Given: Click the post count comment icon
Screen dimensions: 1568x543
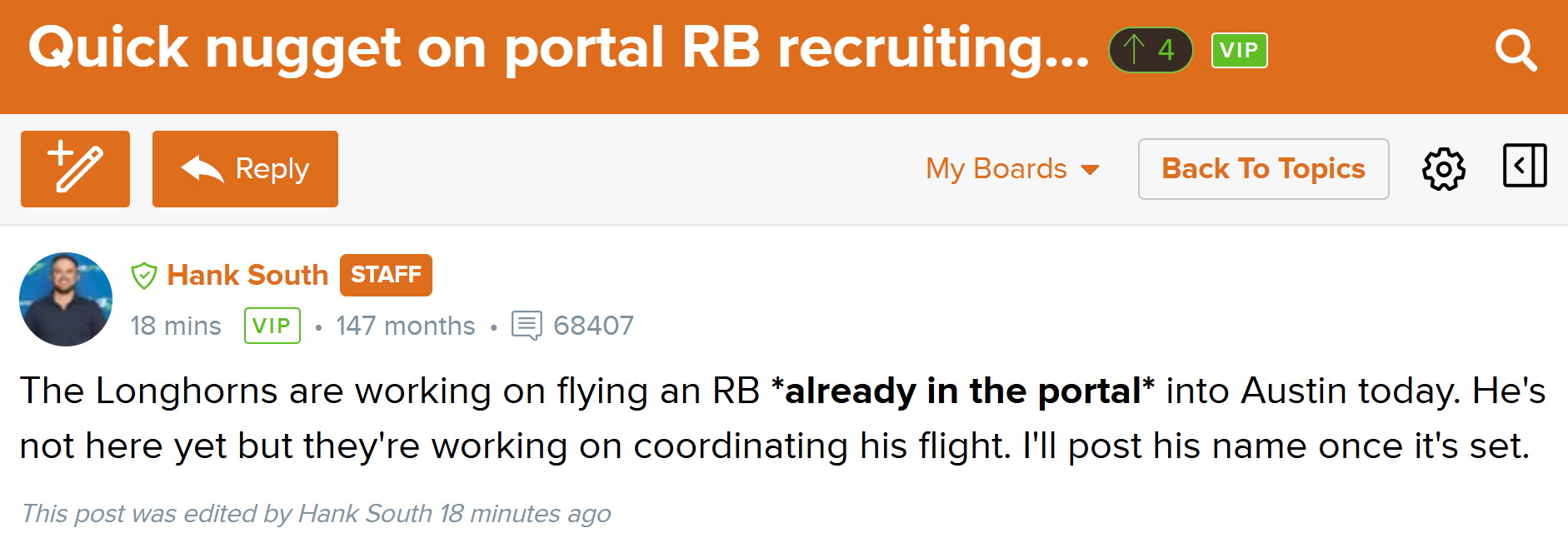Looking at the screenshot, I should click(x=527, y=325).
